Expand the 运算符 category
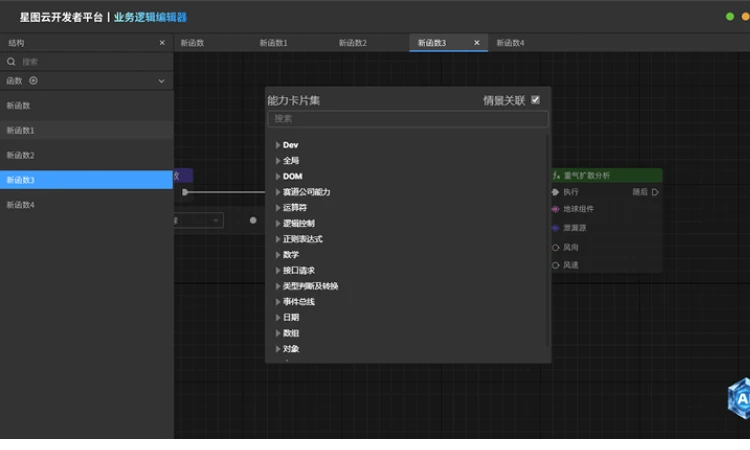Screen dimensions: 750x450 pyautogui.click(x=278, y=208)
